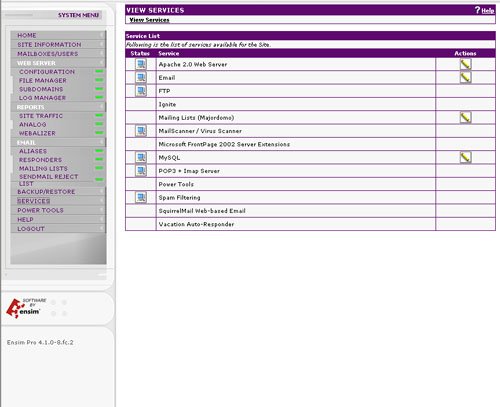The height and width of the screenshot is (407, 500).
Task: Open Site Information menu item
Action: pos(49,45)
